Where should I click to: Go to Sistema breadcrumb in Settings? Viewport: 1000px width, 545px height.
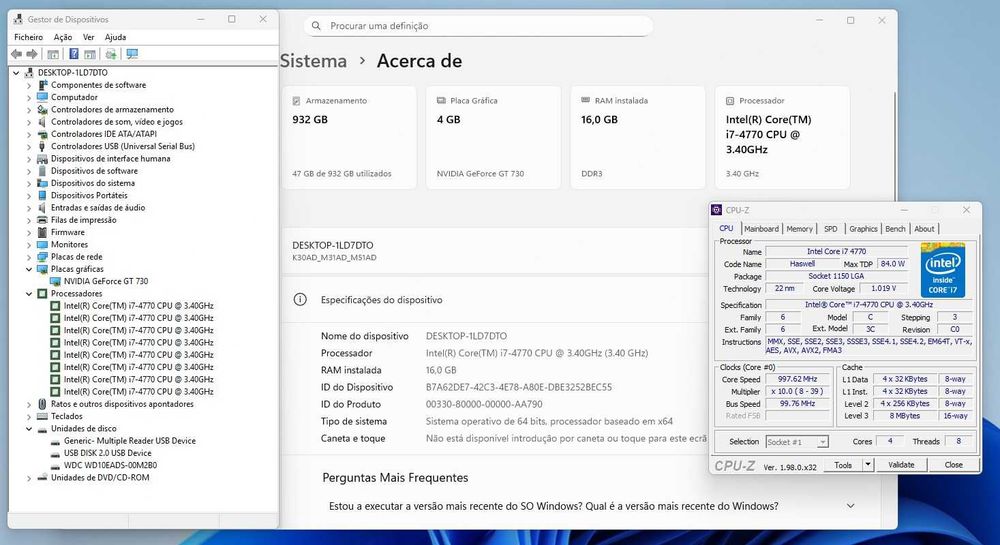point(313,61)
